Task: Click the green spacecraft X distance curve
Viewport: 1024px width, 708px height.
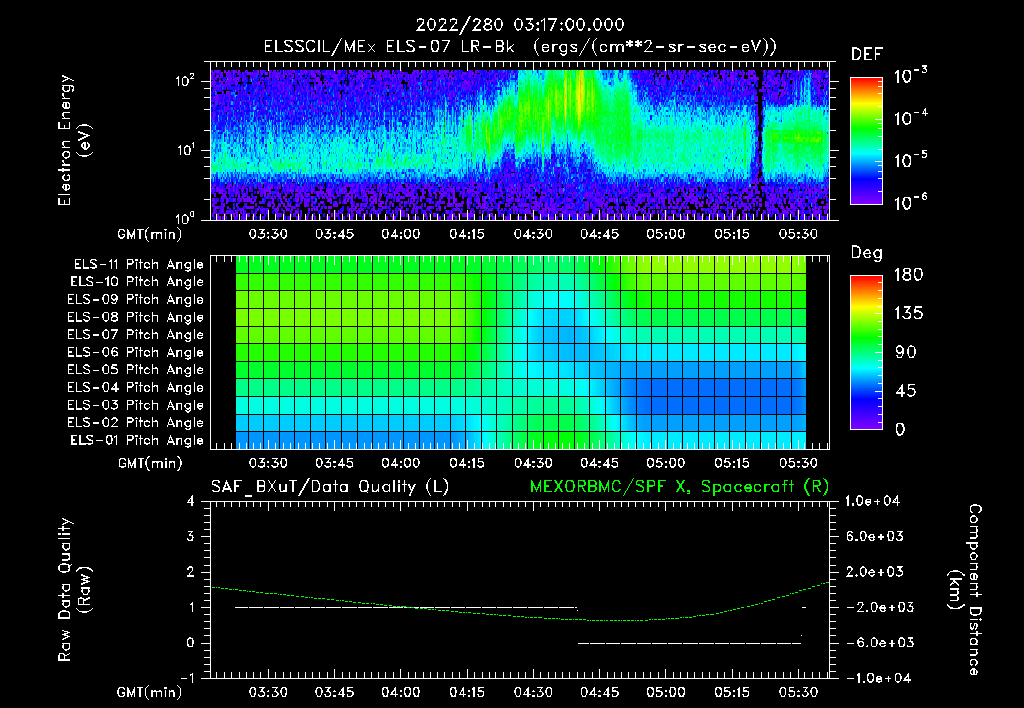Action: pyautogui.click(x=520, y=603)
